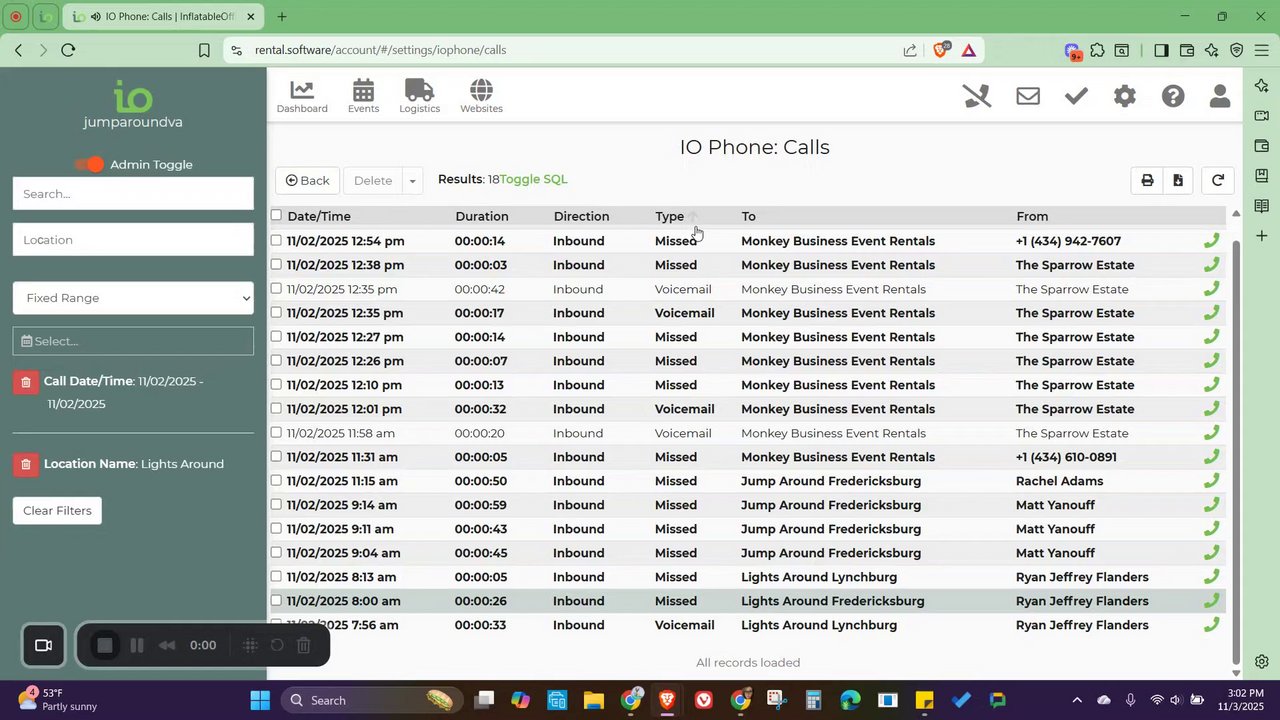
Task: Bookmark this page icon
Action: [x=204, y=50]
